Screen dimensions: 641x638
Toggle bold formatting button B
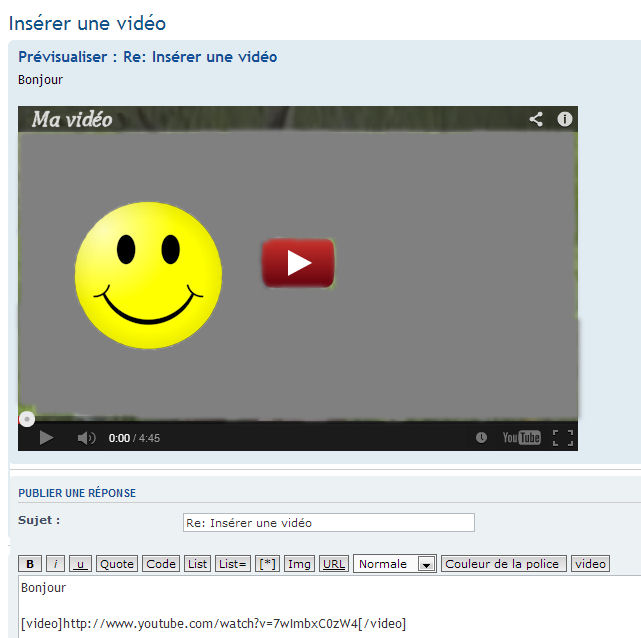(30, 564)
